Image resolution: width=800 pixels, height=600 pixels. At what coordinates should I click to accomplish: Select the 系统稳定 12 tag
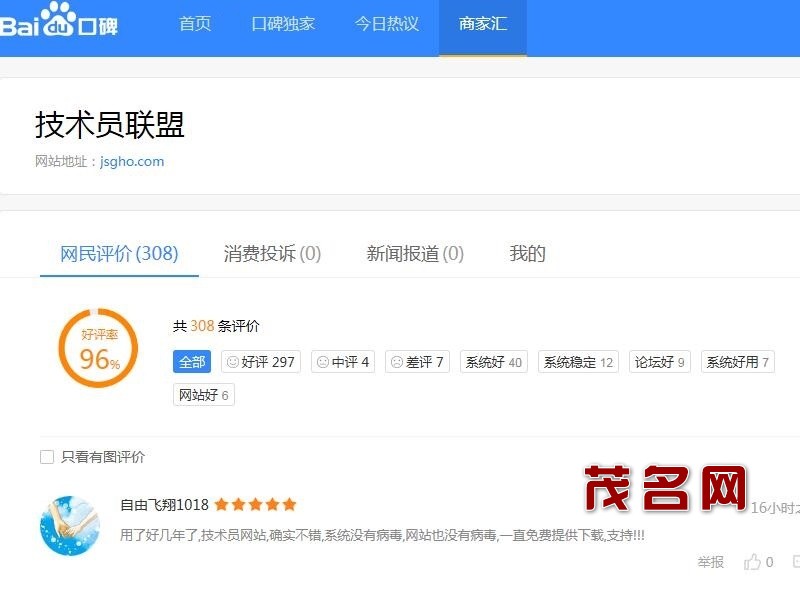pos(578,362)
